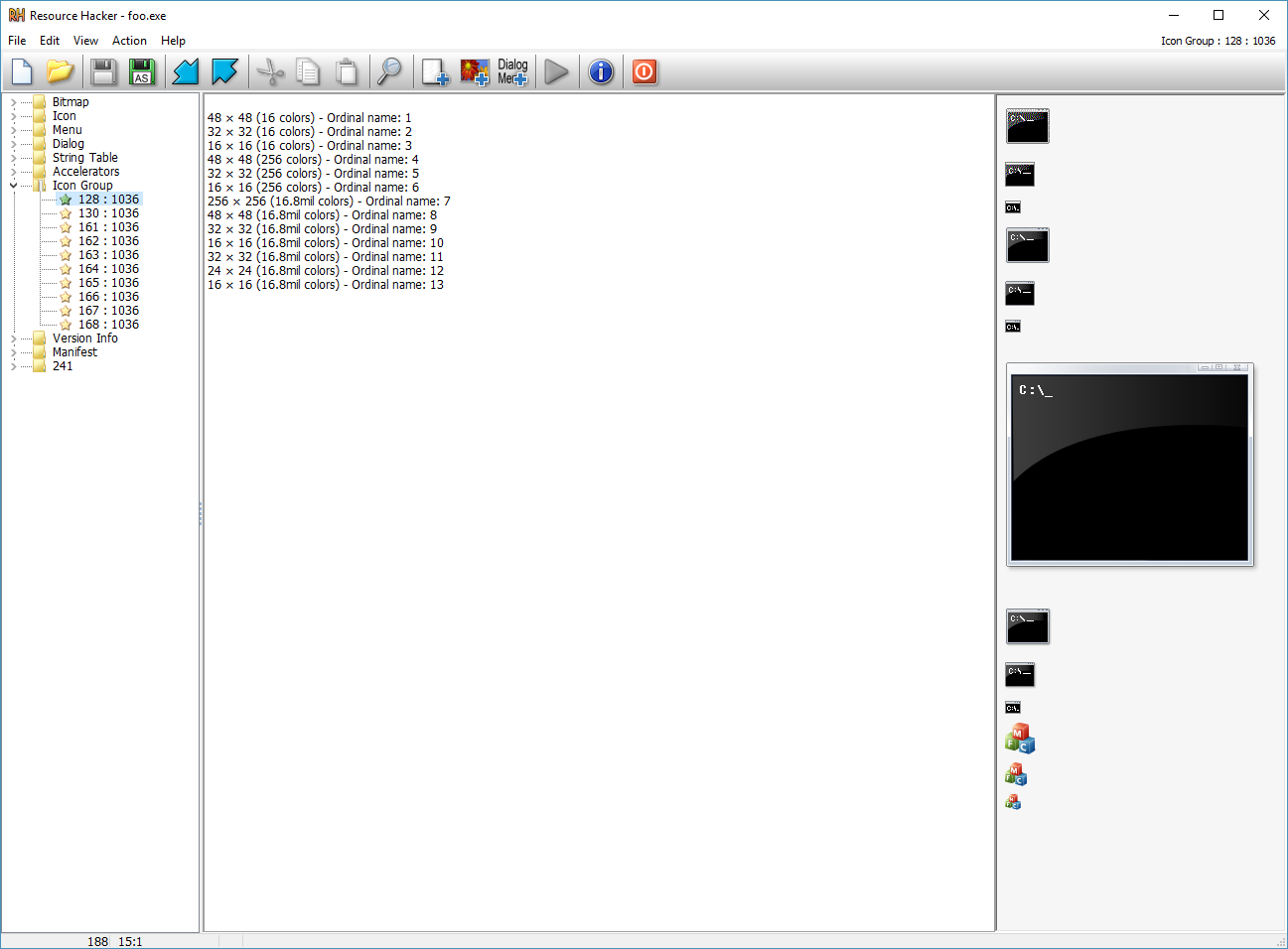Image resolution: width=1288 pixels, height=949 pixels.
Task: Click the star icon beside 161 : 1036
Action: coord(66,227)
